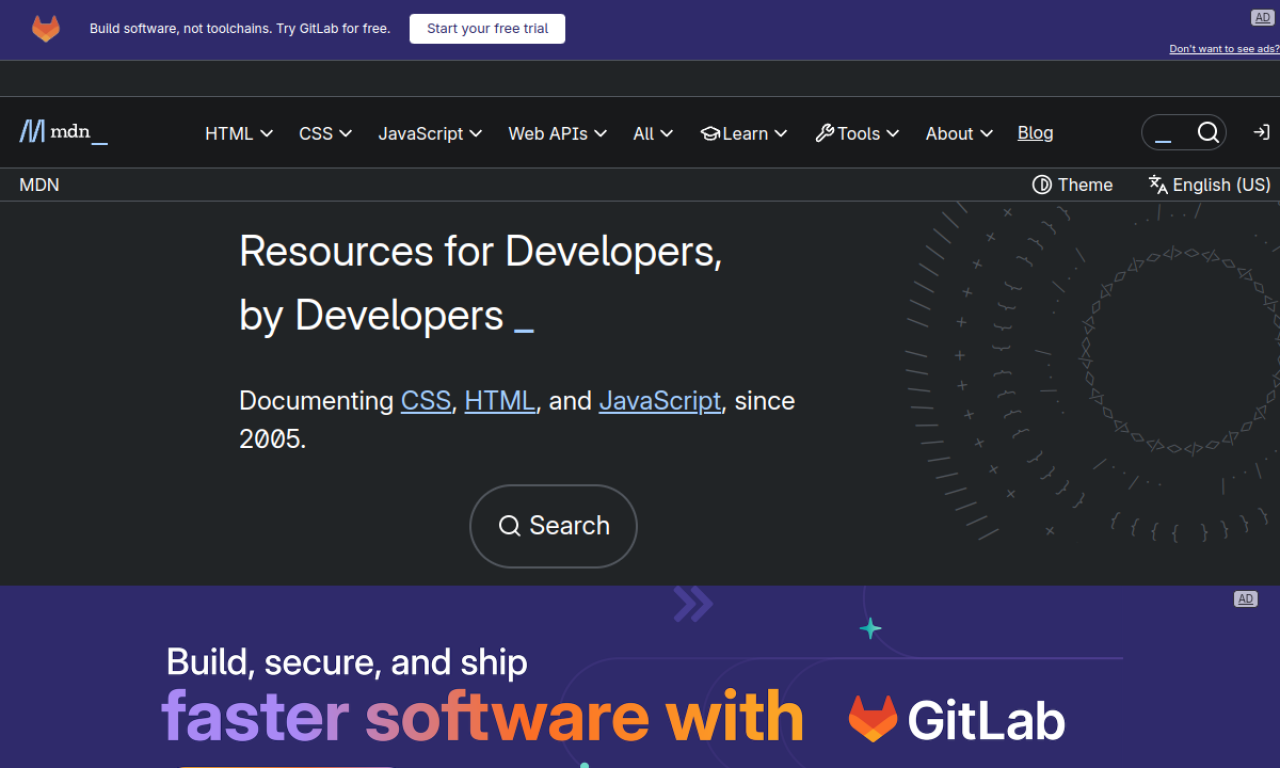1280x768 pixels.
Task: Open the Tools menu
Action: (857, 133)
